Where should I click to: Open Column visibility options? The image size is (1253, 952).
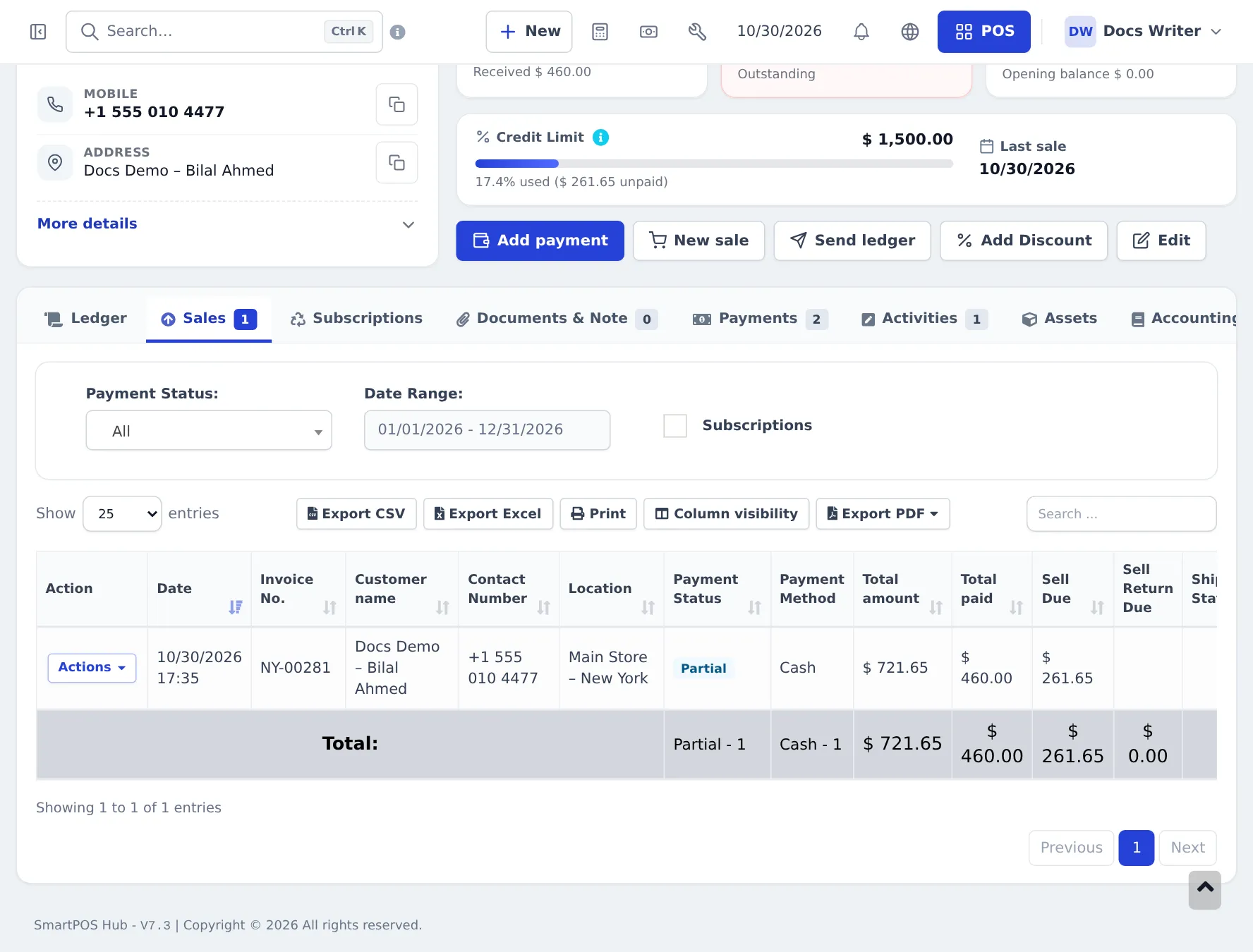727,514
